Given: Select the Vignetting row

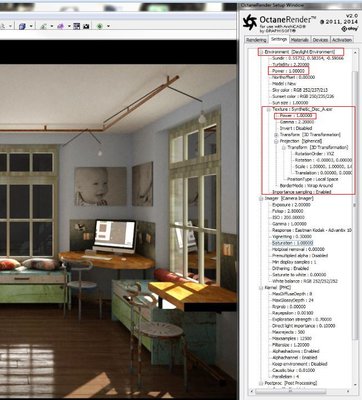Looking at the screenshot, I should click(292, 236).
